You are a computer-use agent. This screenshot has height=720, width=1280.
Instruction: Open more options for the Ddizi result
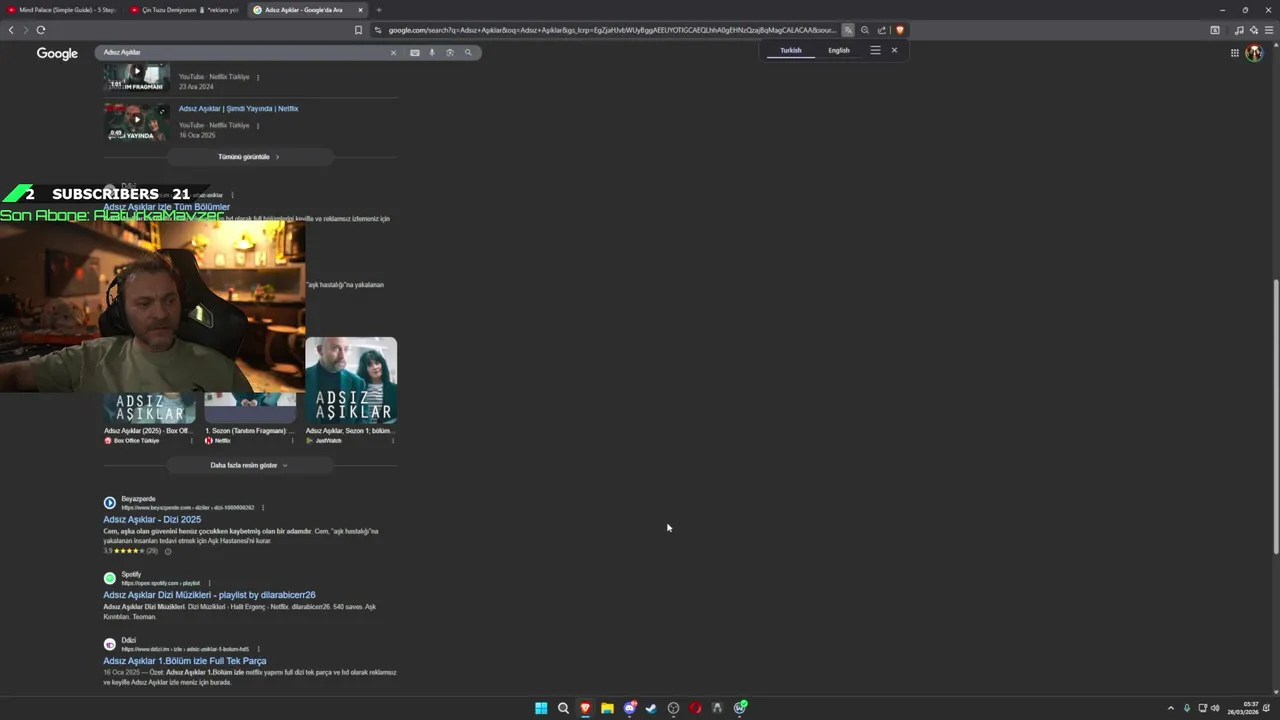(258, 649)
